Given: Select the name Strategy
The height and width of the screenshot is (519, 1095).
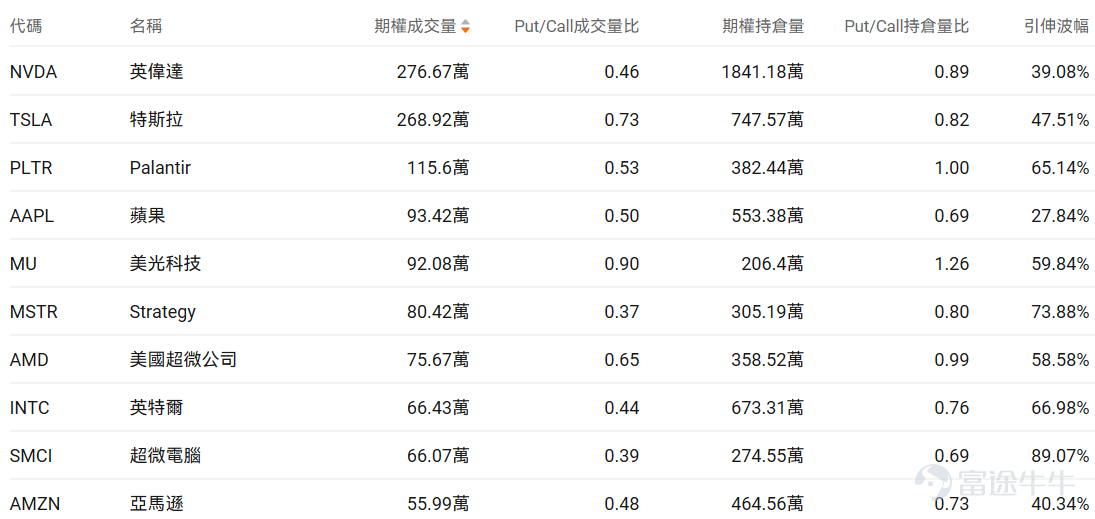Looking at the screenshot, I should tap(163, 312).
